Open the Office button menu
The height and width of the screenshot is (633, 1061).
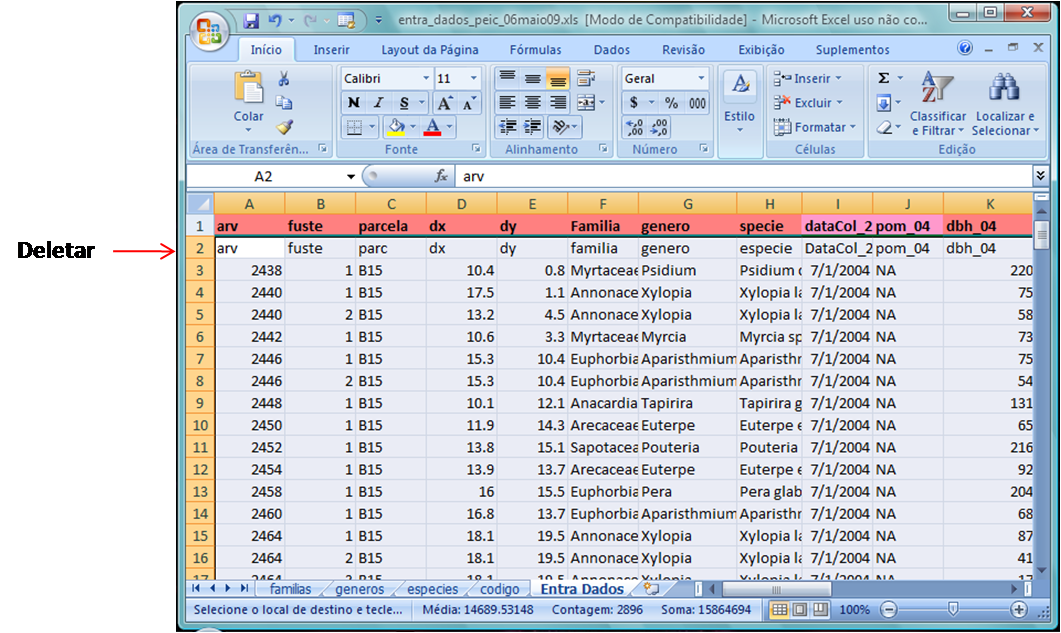click(x=210, y=31)
